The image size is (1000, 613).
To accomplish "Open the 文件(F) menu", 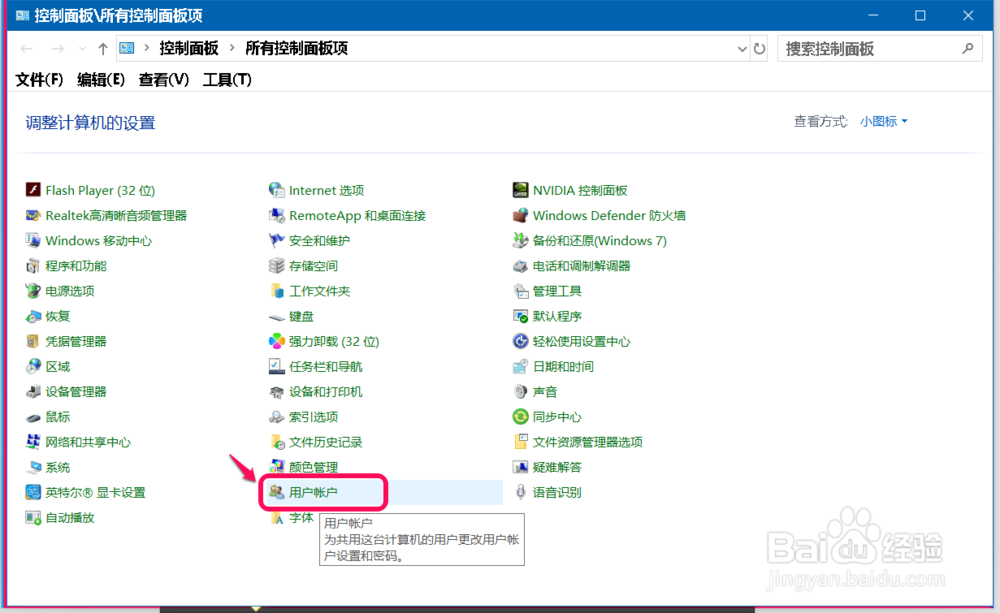I will (x=40, y=80).
